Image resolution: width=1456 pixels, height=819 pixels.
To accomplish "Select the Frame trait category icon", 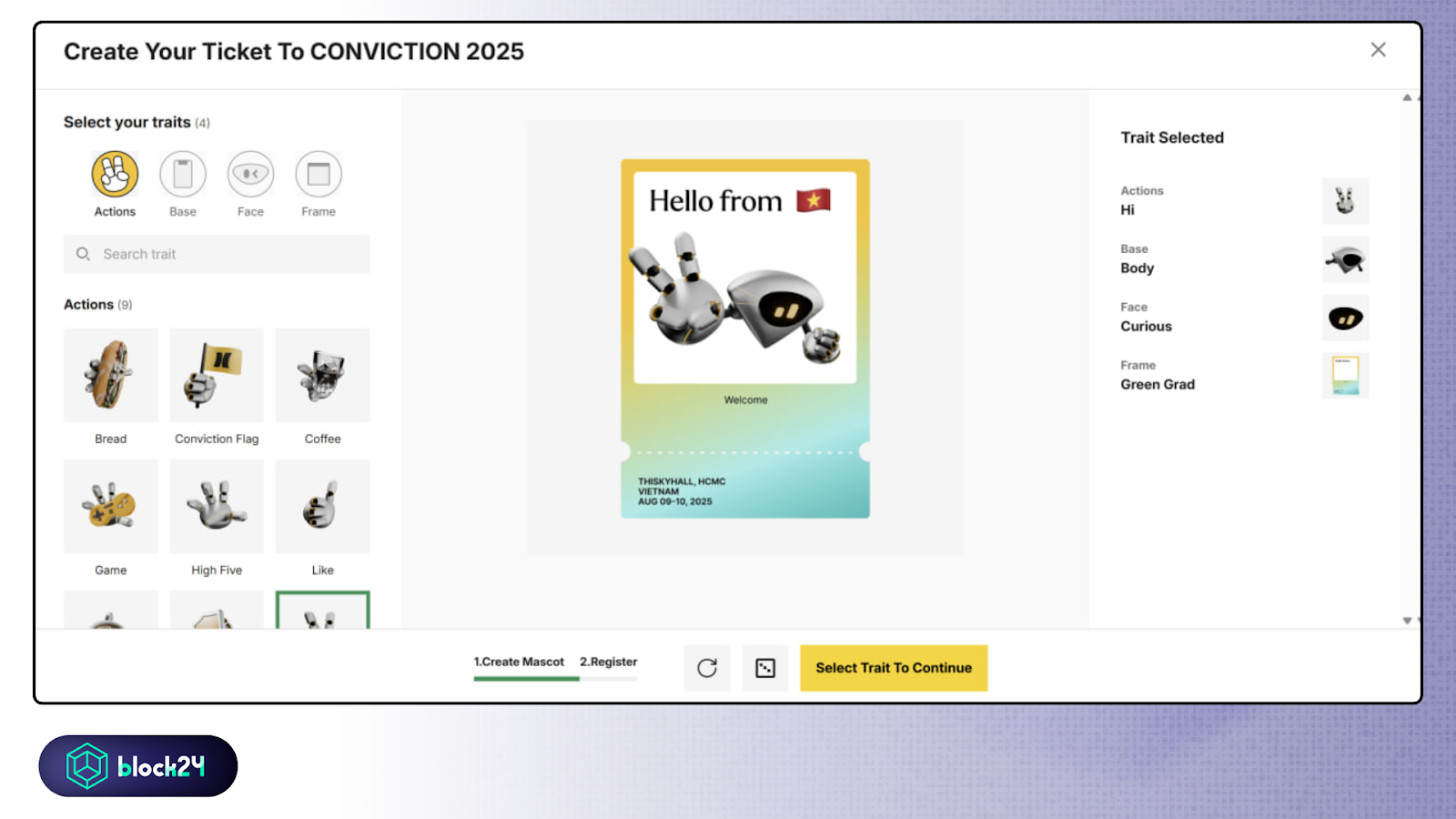I will [318, 174].
